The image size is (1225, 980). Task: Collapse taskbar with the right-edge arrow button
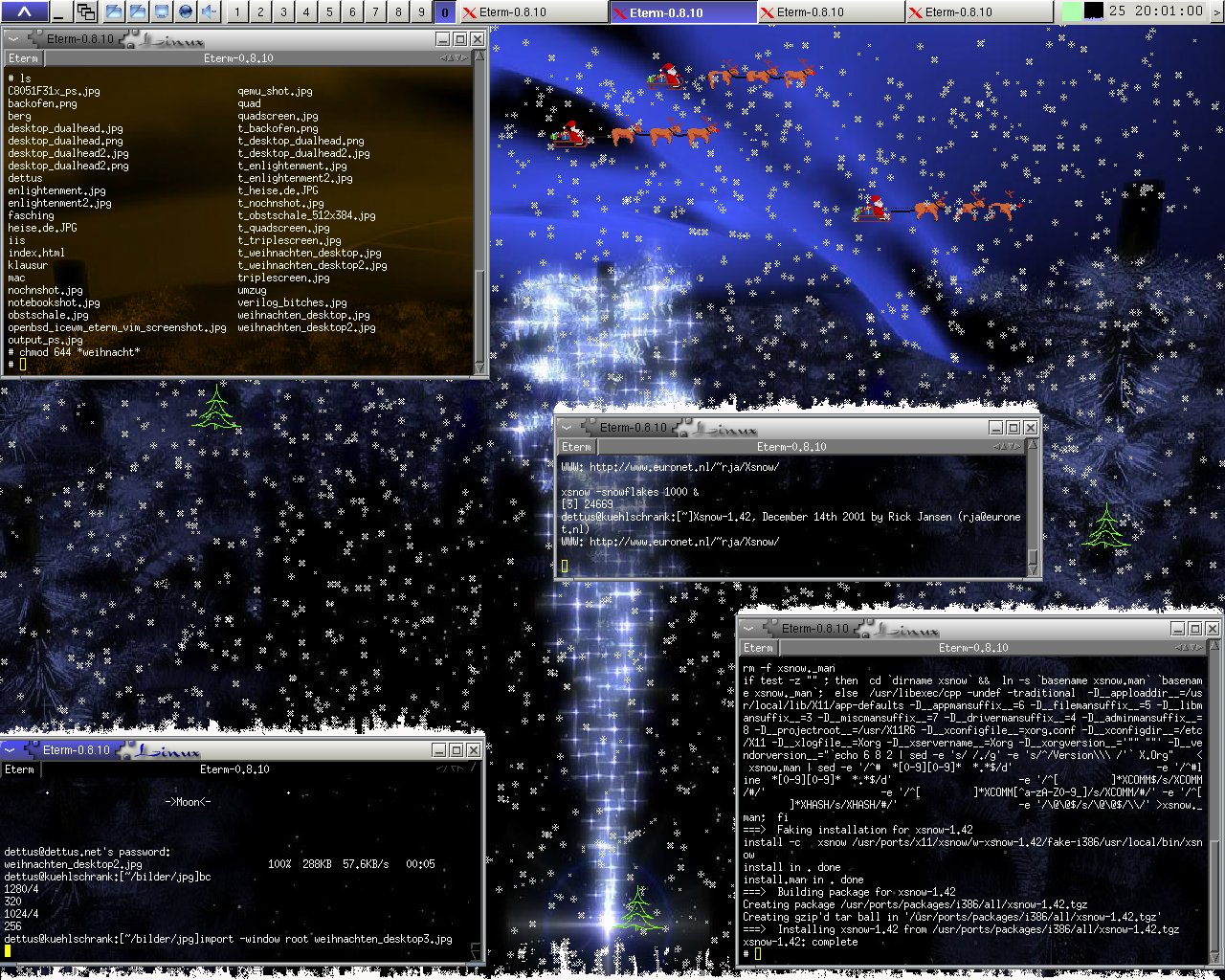point(1218,11)
